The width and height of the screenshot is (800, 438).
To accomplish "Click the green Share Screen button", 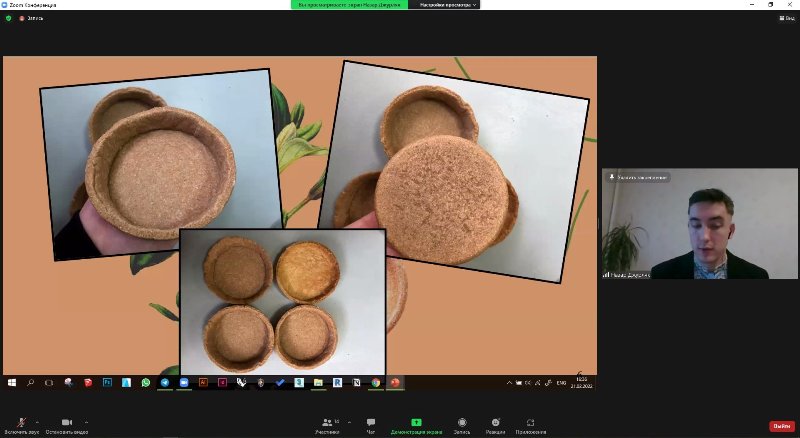I will [x=416, y=423].
